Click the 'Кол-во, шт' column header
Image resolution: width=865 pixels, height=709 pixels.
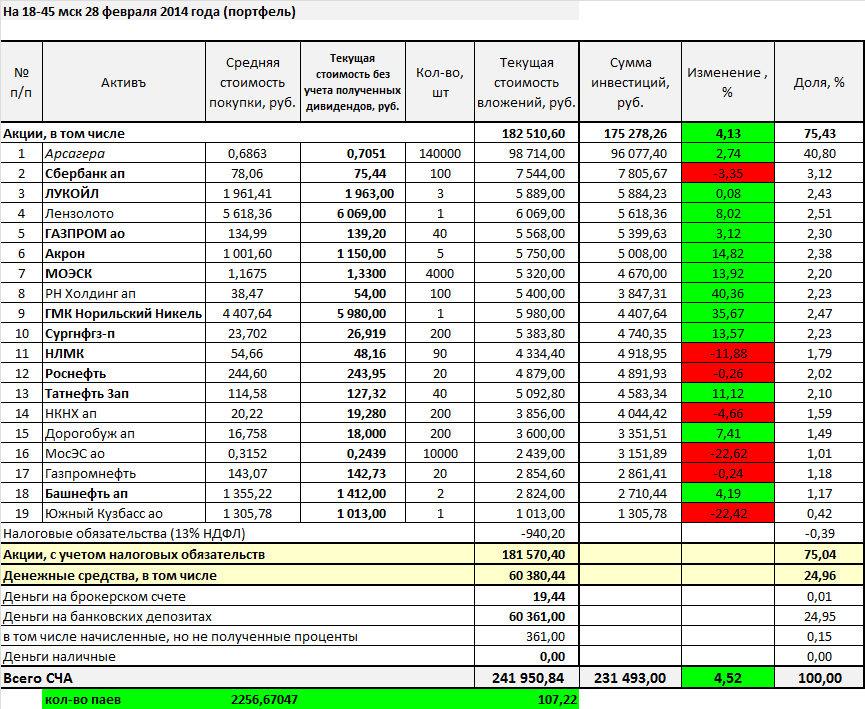439,82
